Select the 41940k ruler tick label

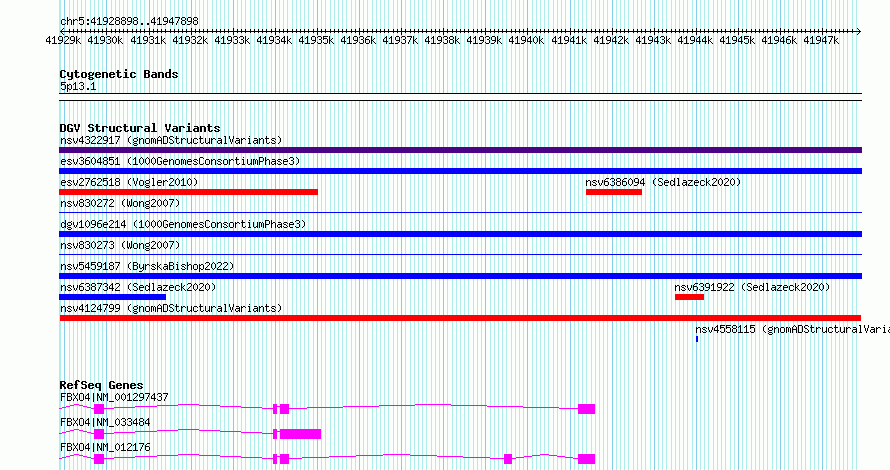[x=526, y=40]
